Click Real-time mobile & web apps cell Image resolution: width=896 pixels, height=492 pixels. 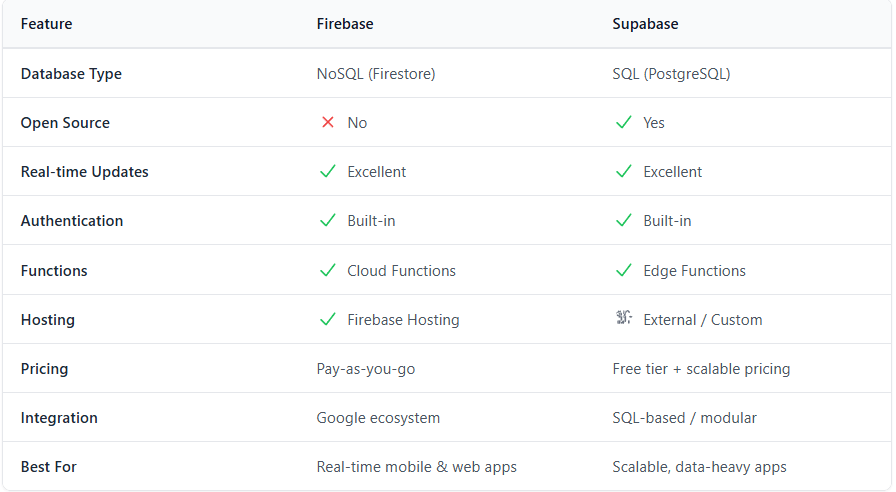[x=417, y=467]
